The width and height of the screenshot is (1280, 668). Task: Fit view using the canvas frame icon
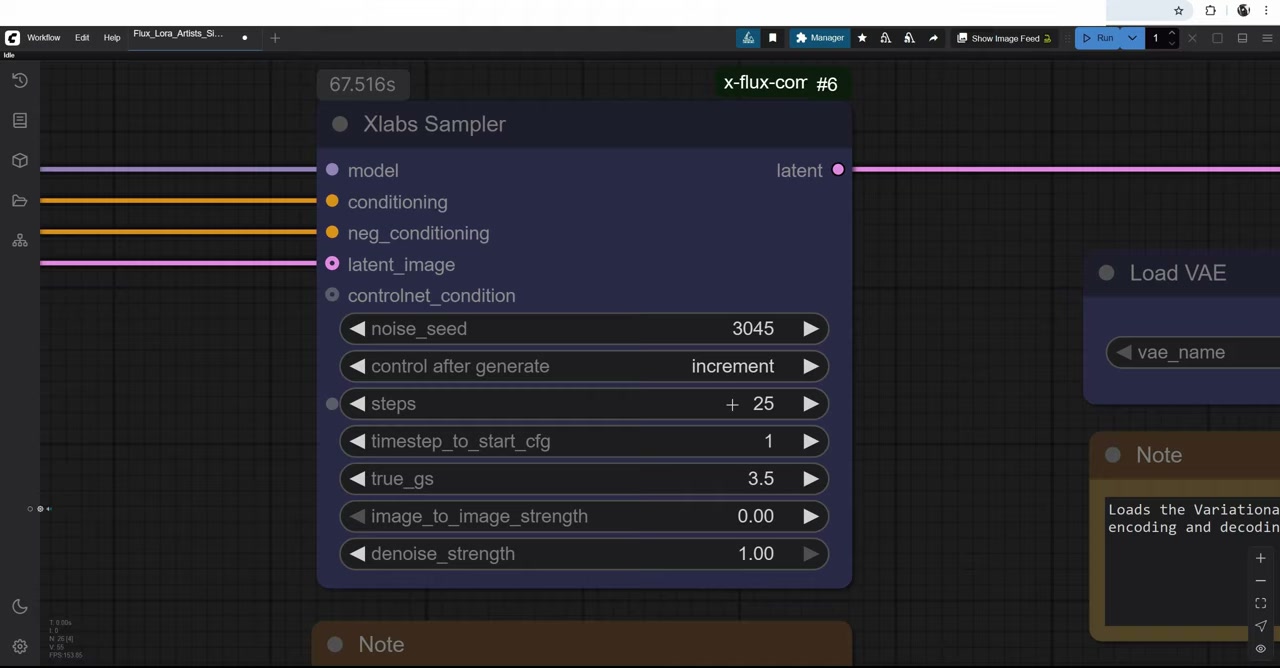[1260, 603]
